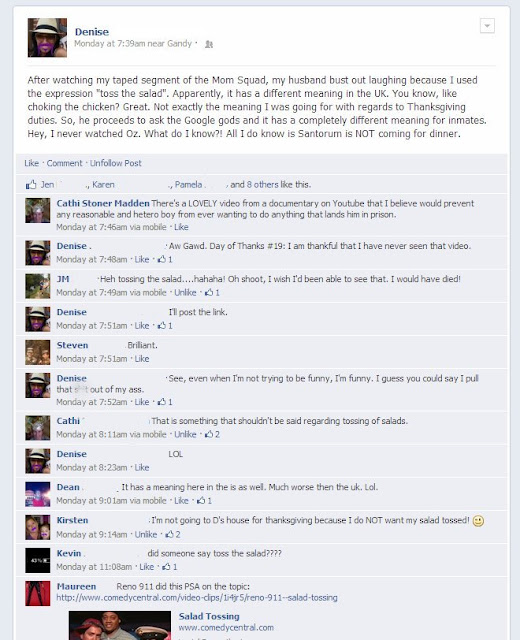520x640 pixels.
Task: Open the post options dropdown arrow
Action: tap(487, 26)
